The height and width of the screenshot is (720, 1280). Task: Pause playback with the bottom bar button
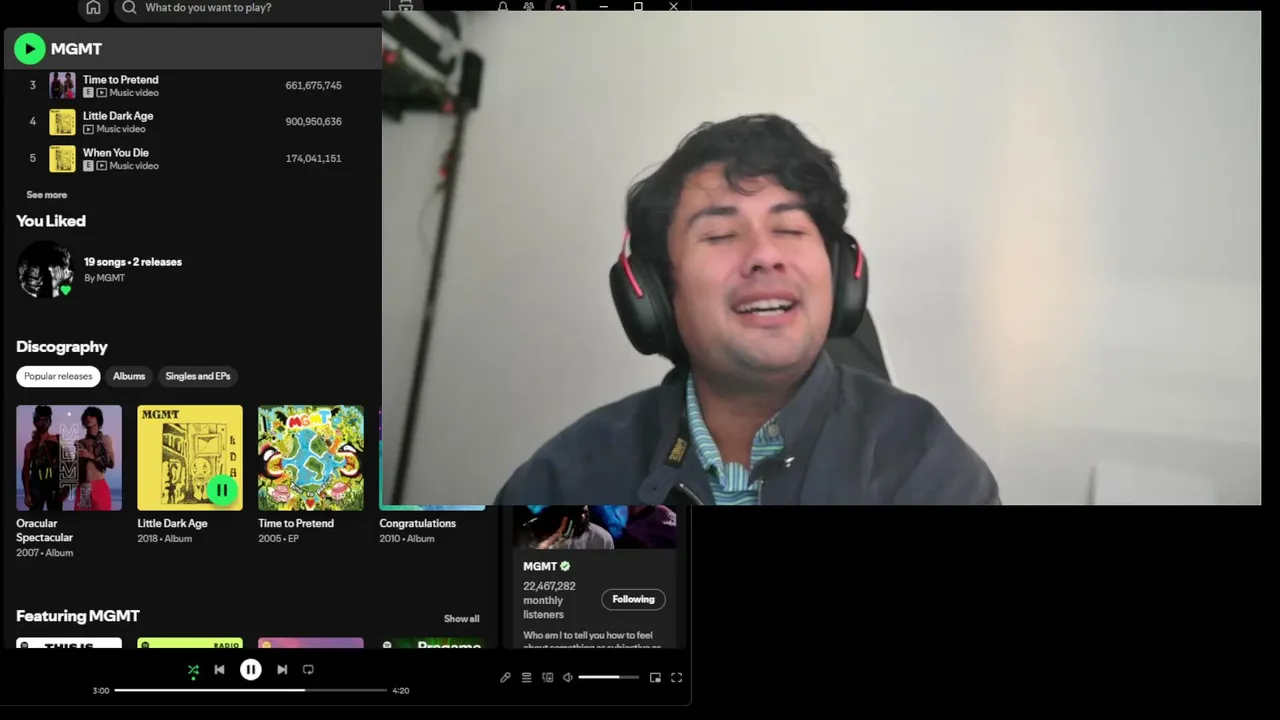251,670
